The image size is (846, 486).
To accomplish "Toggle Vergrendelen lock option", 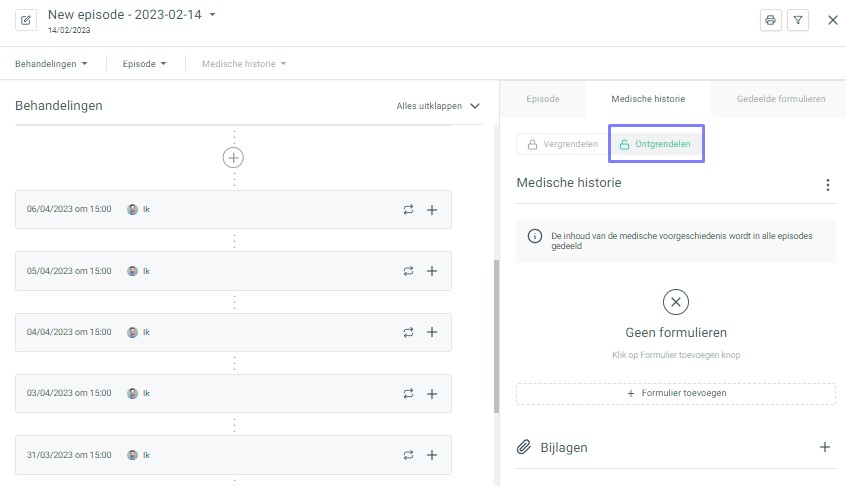I will pos(563,144).
